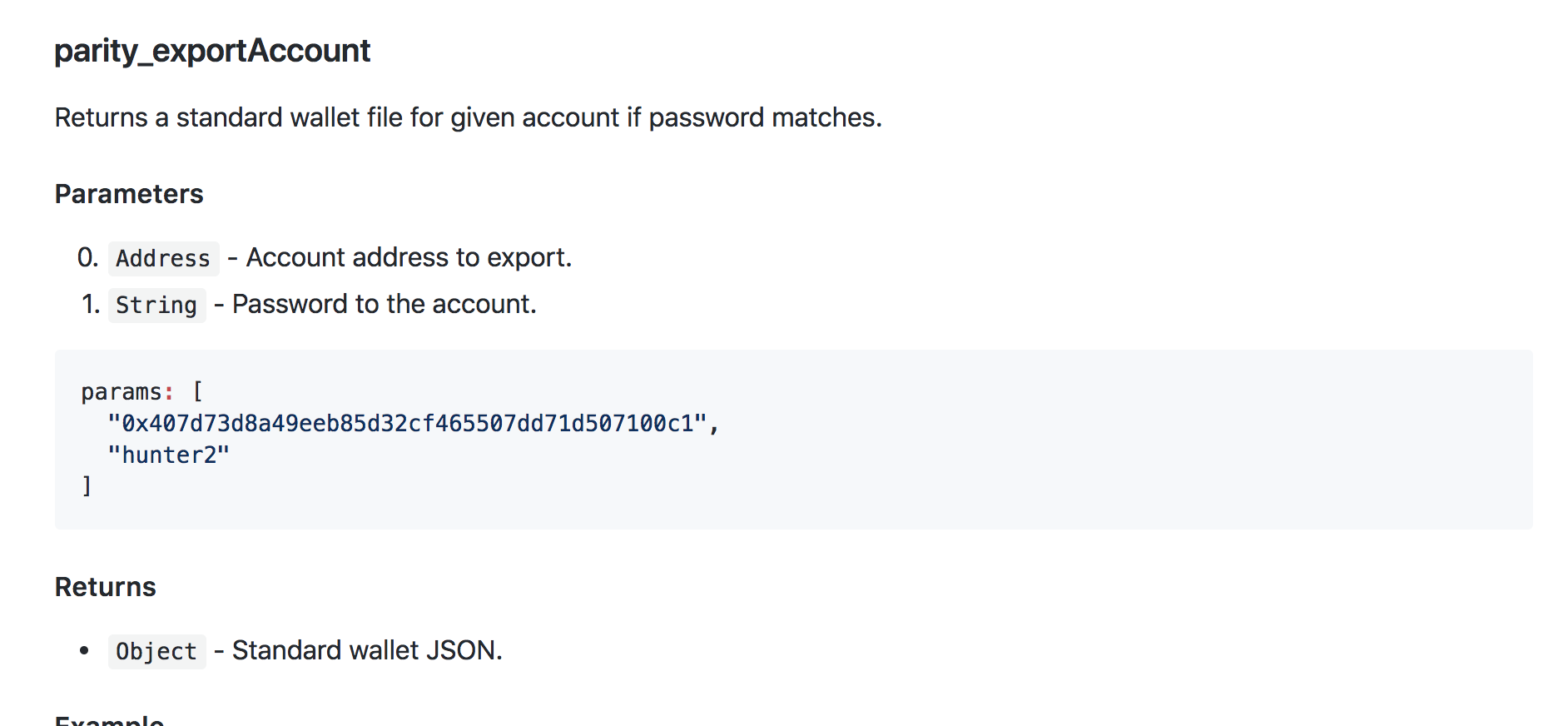This screenshot has height=726, width=1568.
Task: Click the text "Standard wallet JSON."
Action: pyautogui.click(x=367, y=650)
